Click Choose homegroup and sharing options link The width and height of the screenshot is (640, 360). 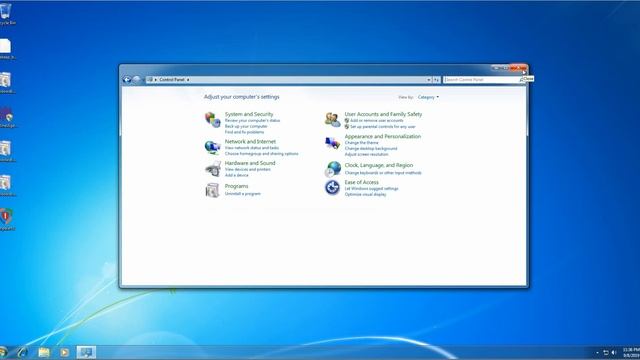(262, 153)
